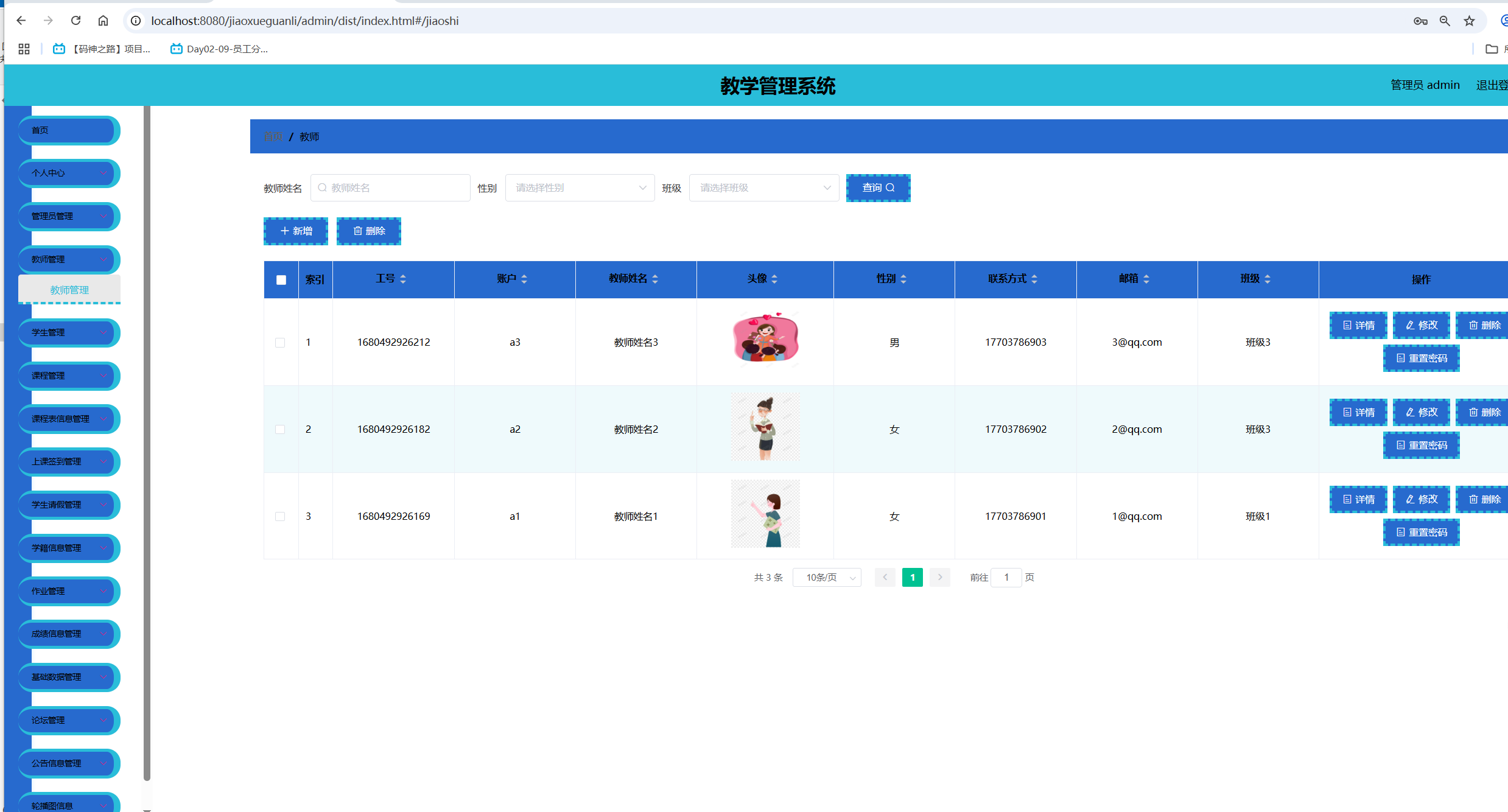Open the 公告信息管理 menu
This screenshot has height=812, width=1508.
coord(69,763)
